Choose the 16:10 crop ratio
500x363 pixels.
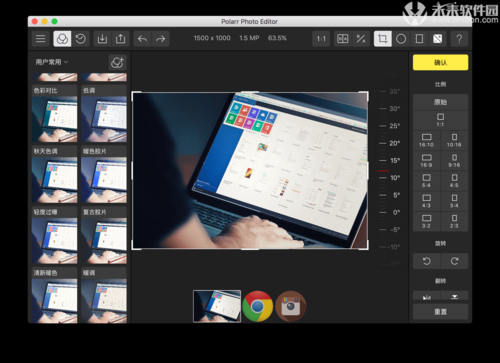pos(426,140)
